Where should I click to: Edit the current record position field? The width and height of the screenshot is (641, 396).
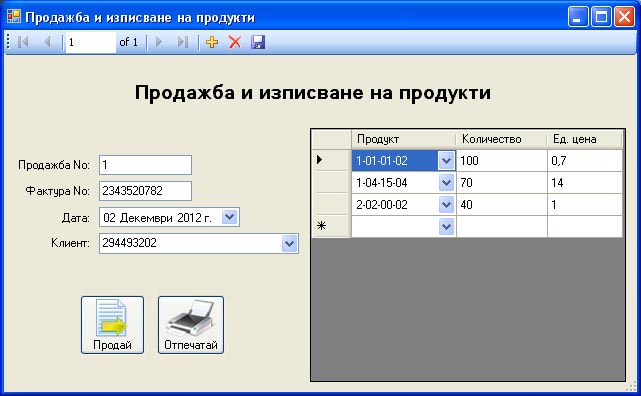tap(91, 42)
